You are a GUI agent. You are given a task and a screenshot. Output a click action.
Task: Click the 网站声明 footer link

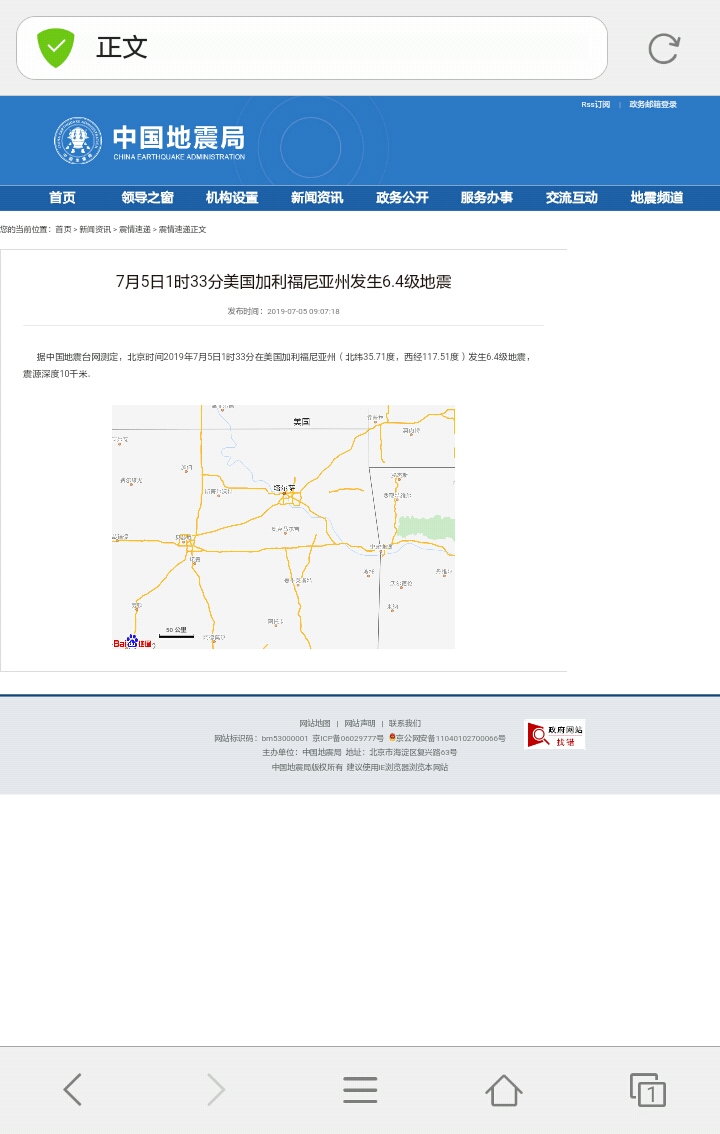tap(359, 723)
